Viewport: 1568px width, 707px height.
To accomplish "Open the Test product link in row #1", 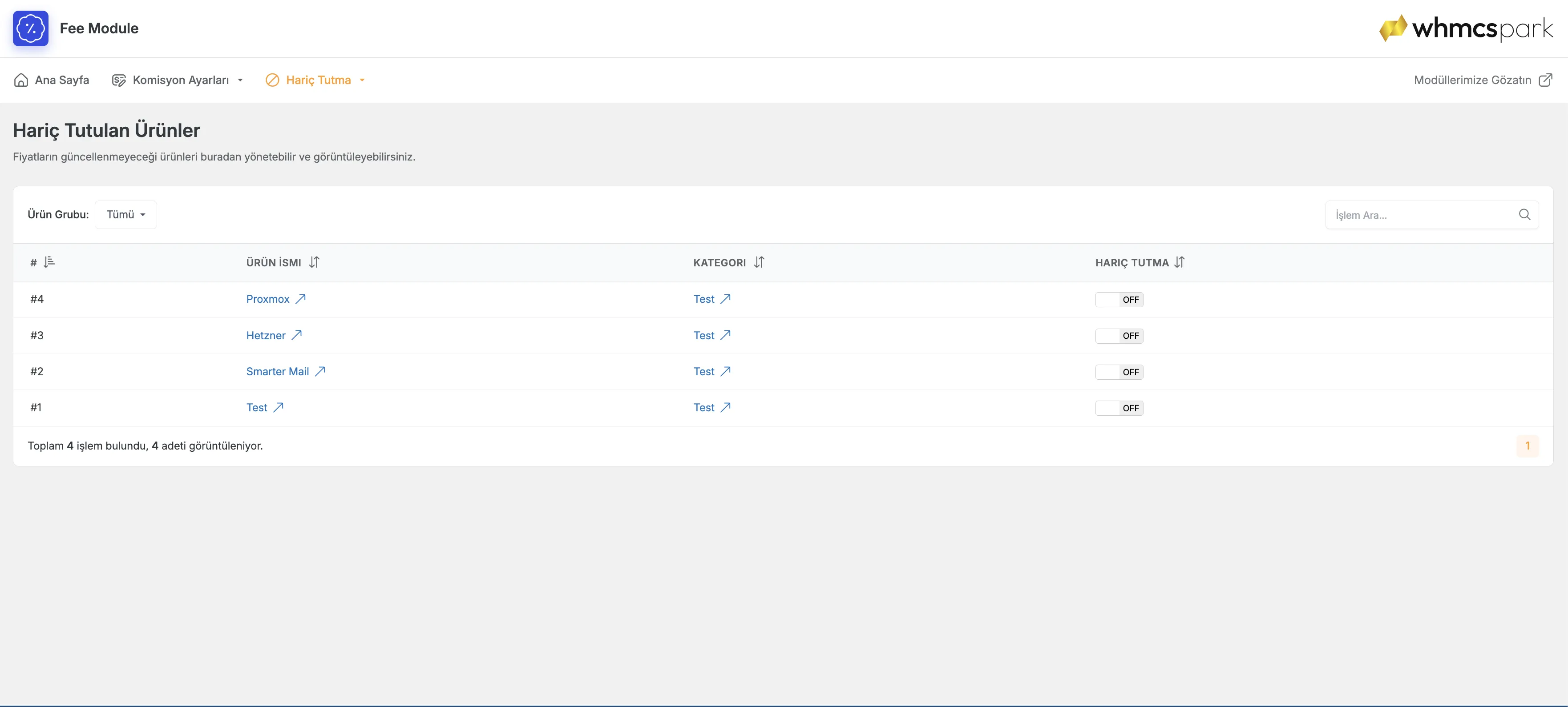I will coord(257,408).
